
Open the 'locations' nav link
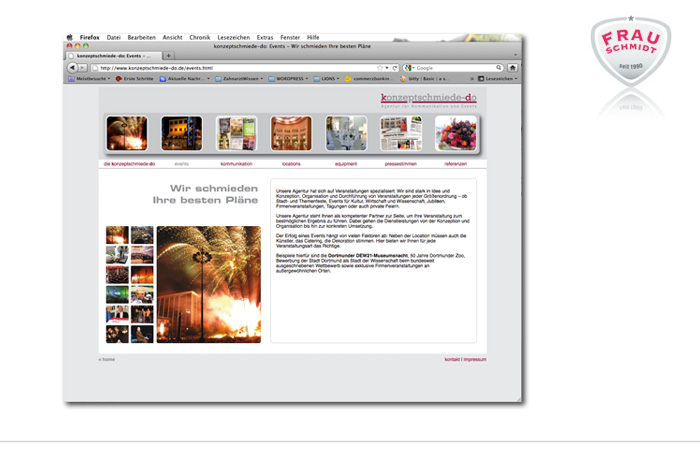[x=291, y=164]
